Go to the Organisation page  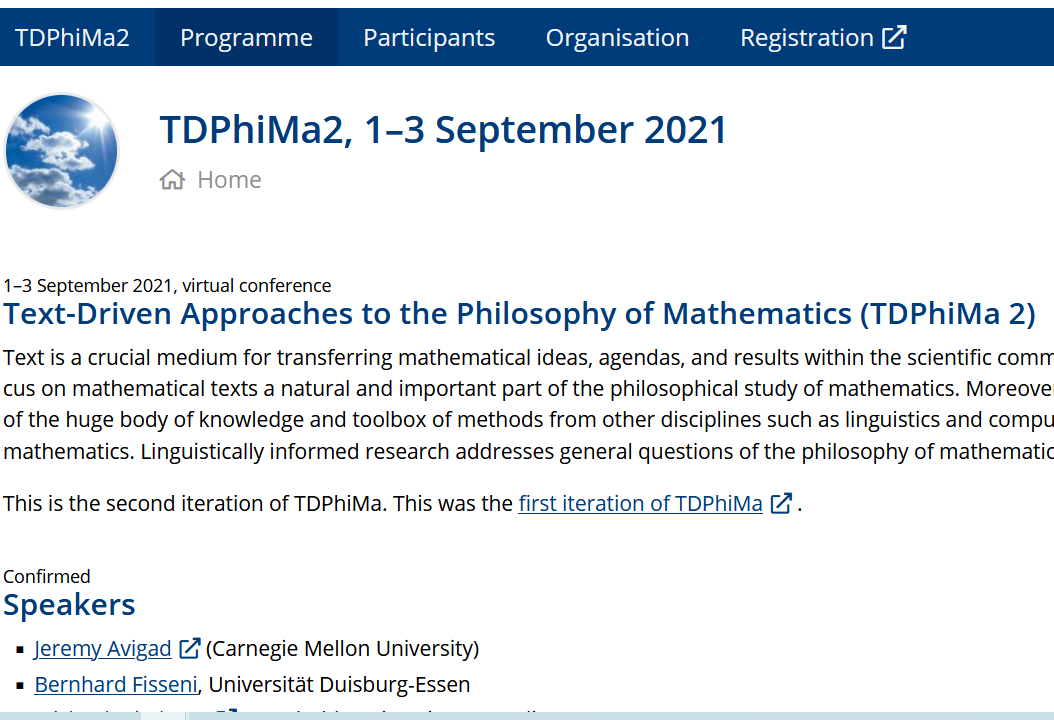click(617, 38)
